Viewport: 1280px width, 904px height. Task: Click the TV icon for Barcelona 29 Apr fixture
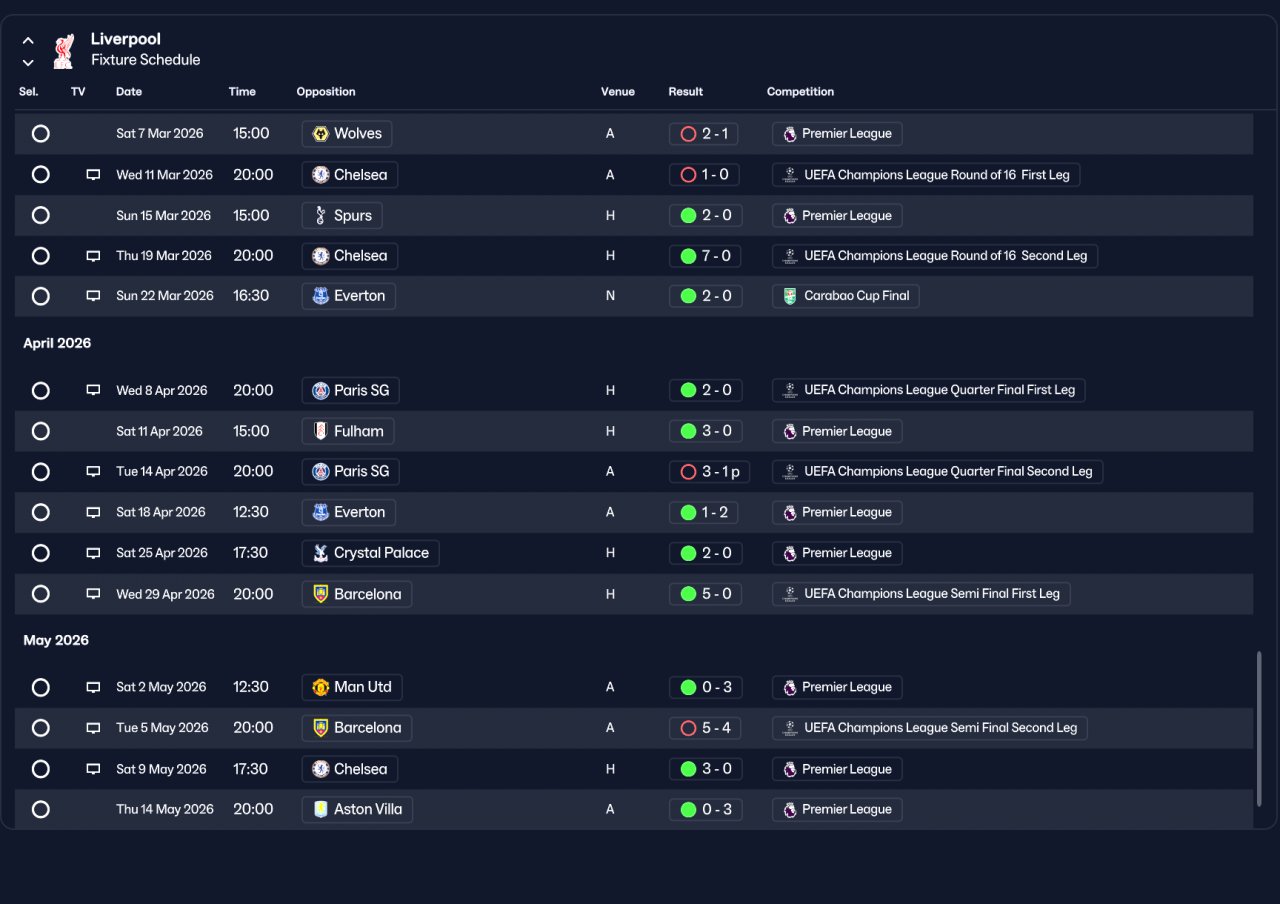[93, 594]
